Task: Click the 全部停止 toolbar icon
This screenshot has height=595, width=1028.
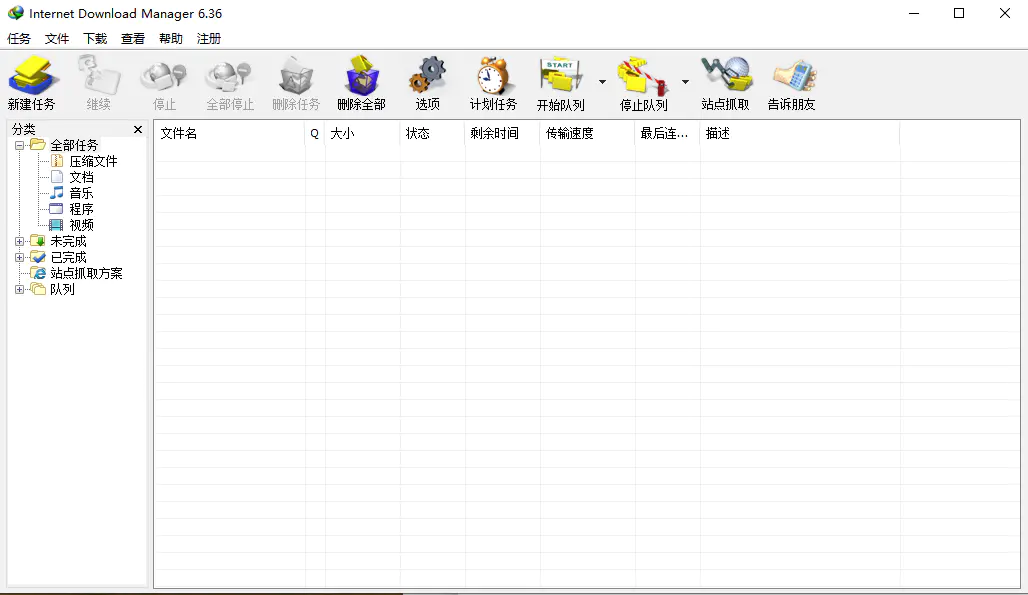Action: pyautogui.click(x=229, y=77)
